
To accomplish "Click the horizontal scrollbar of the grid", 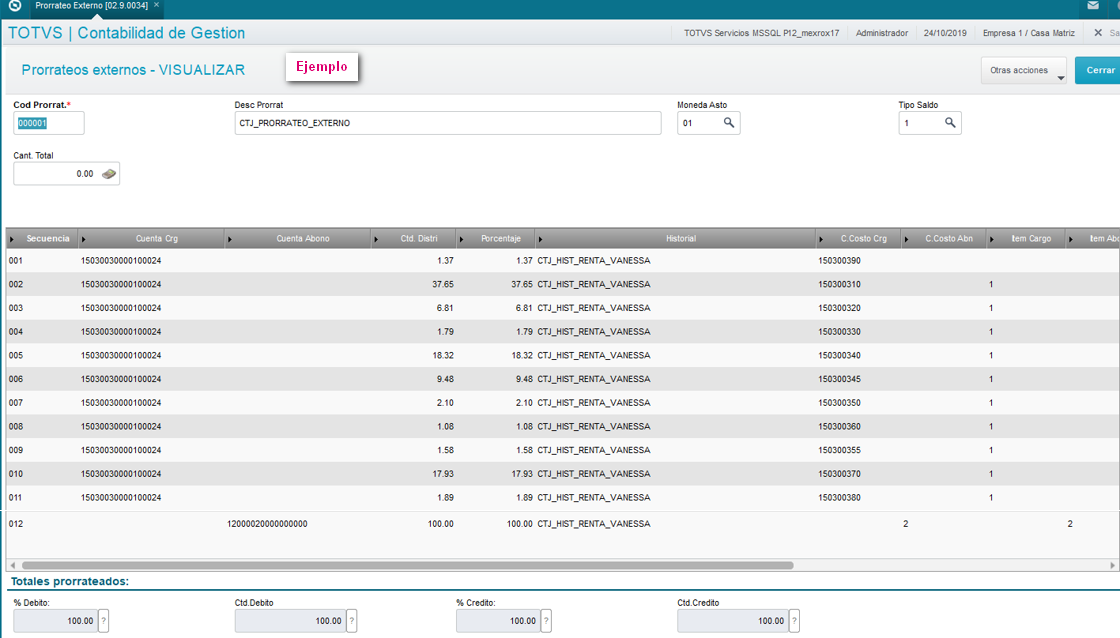I will click(x=407, y=565).
